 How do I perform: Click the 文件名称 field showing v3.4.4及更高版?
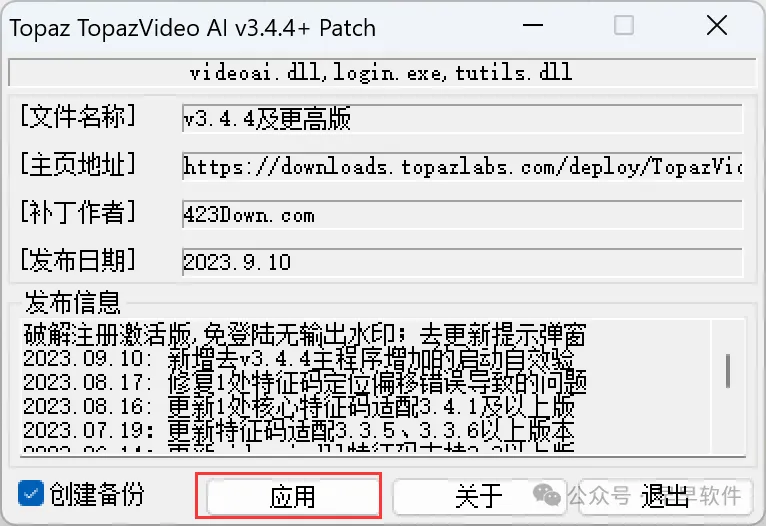coord(462,118)
